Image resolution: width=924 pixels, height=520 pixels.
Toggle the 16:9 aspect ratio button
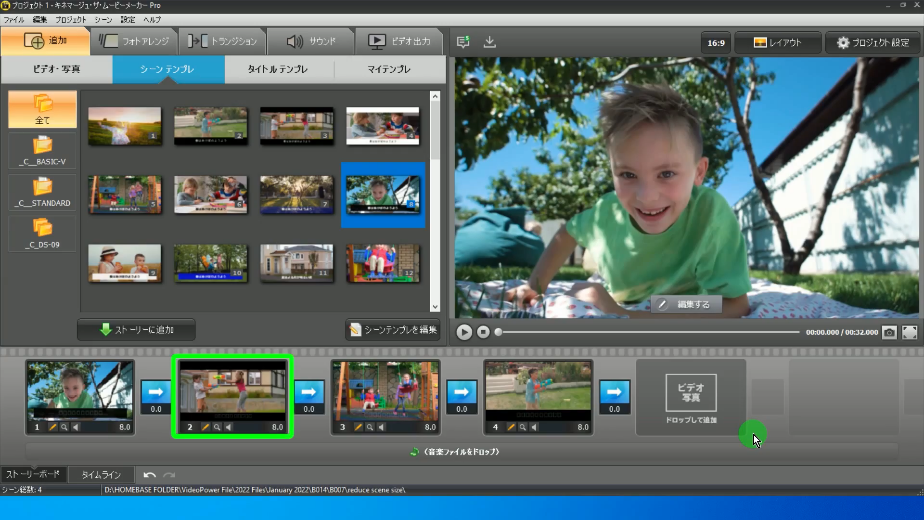point(716,43)
